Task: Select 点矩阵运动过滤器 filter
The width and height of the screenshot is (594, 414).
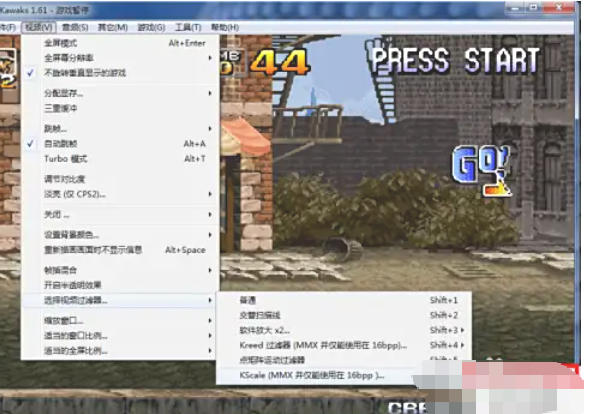Action: pos(344,360)
